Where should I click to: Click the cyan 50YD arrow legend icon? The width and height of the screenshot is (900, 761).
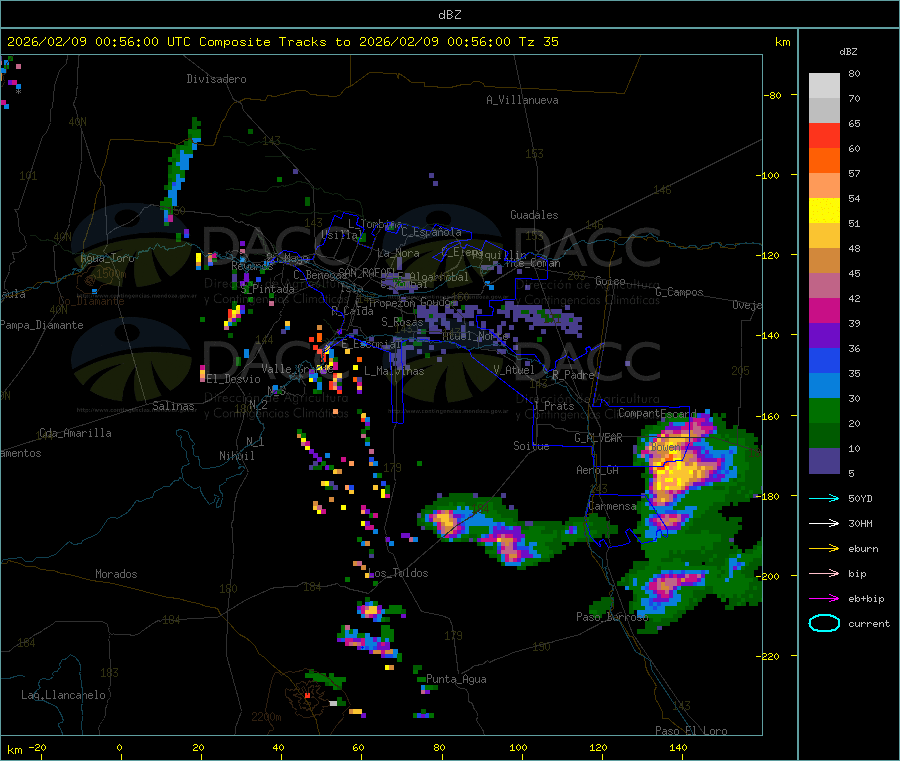[824, 498]
